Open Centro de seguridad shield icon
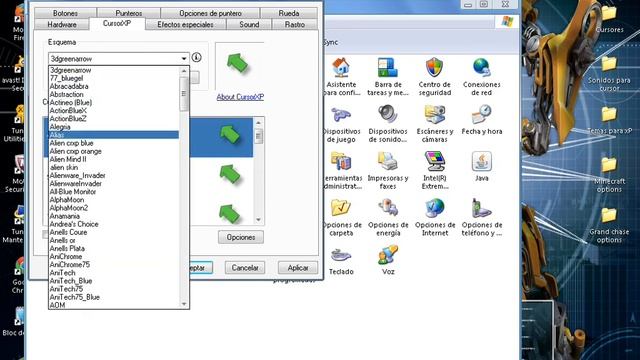The image size is (640, 360). click(434, 68)
